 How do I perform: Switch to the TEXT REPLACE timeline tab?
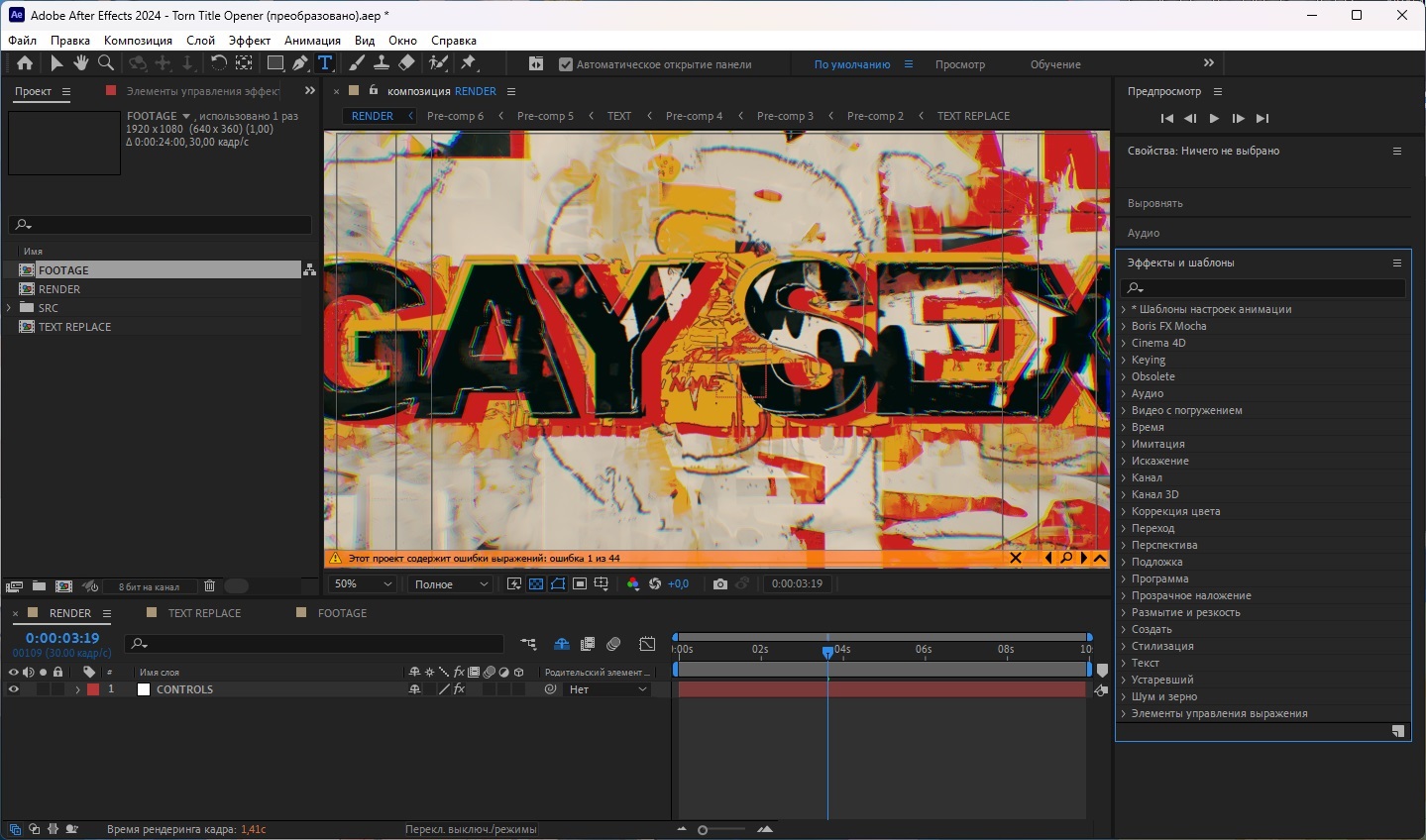[x=204, y=613]
